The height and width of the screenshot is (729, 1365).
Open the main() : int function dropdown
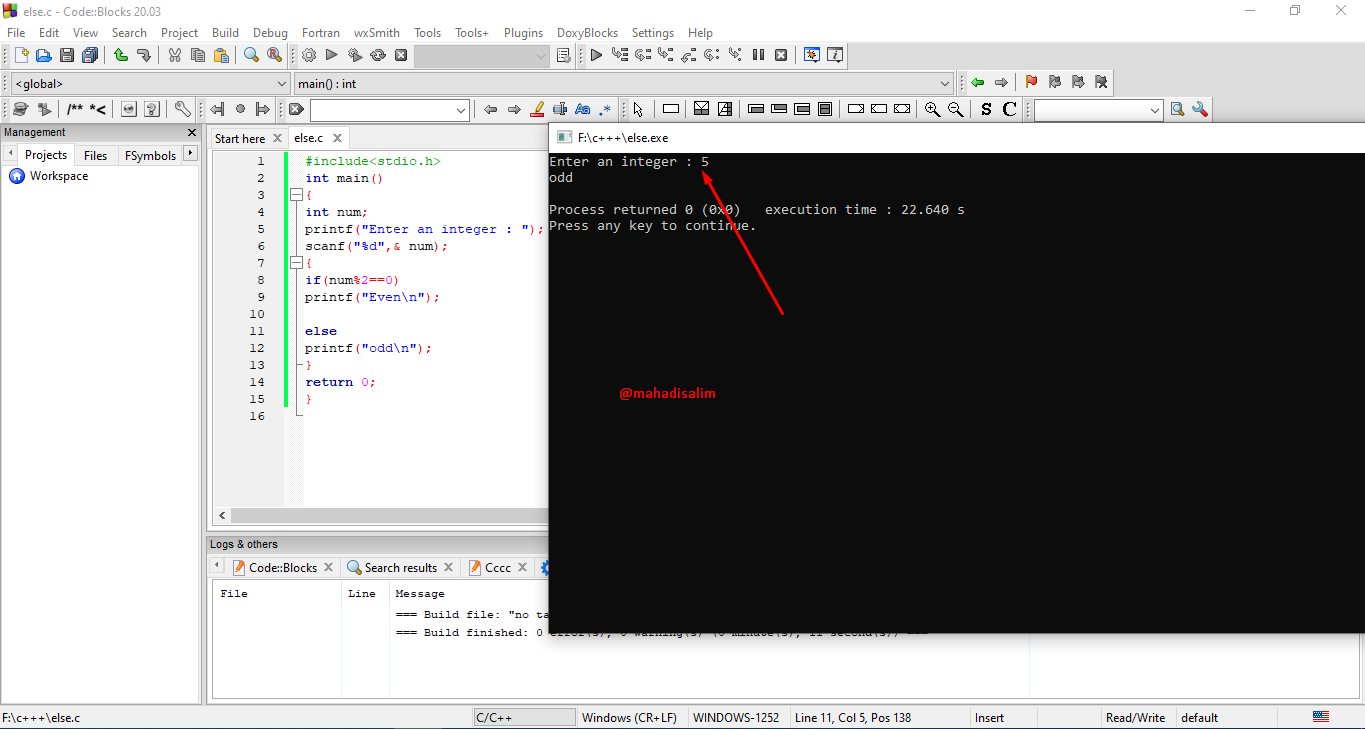[x=945, y=84]
